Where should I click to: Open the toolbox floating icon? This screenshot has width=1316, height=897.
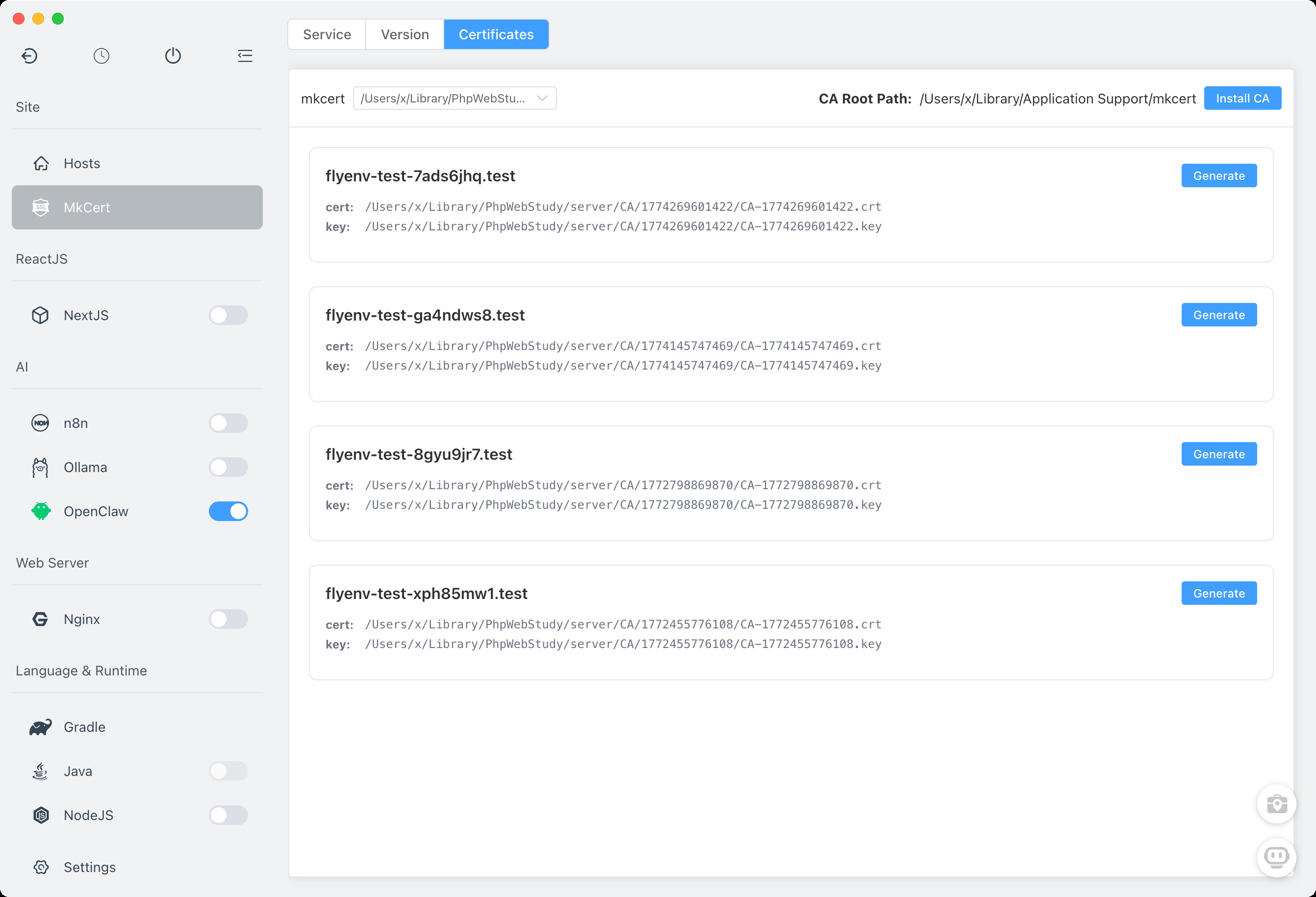1276,803
